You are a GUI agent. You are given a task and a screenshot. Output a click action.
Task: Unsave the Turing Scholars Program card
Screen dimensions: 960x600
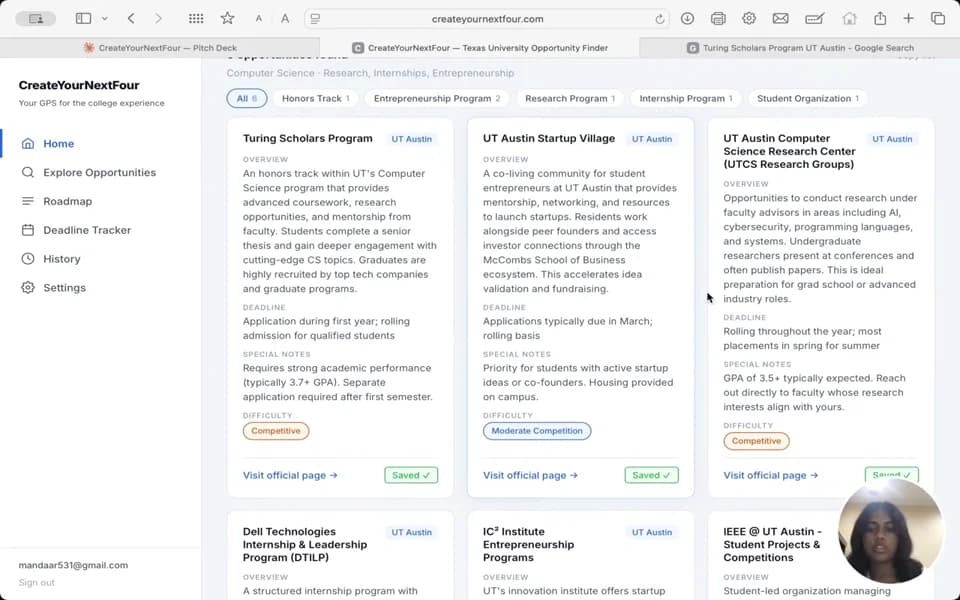point(411,475)
